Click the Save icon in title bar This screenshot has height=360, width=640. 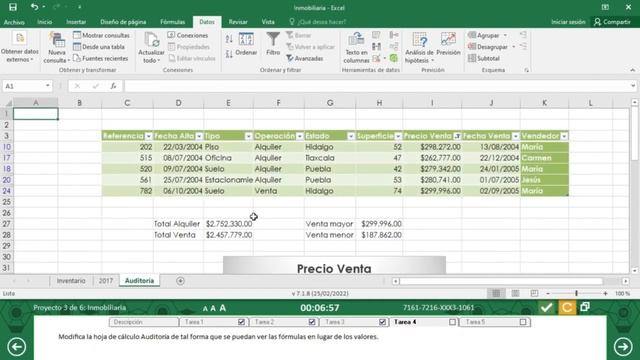(x=13, y=7)
